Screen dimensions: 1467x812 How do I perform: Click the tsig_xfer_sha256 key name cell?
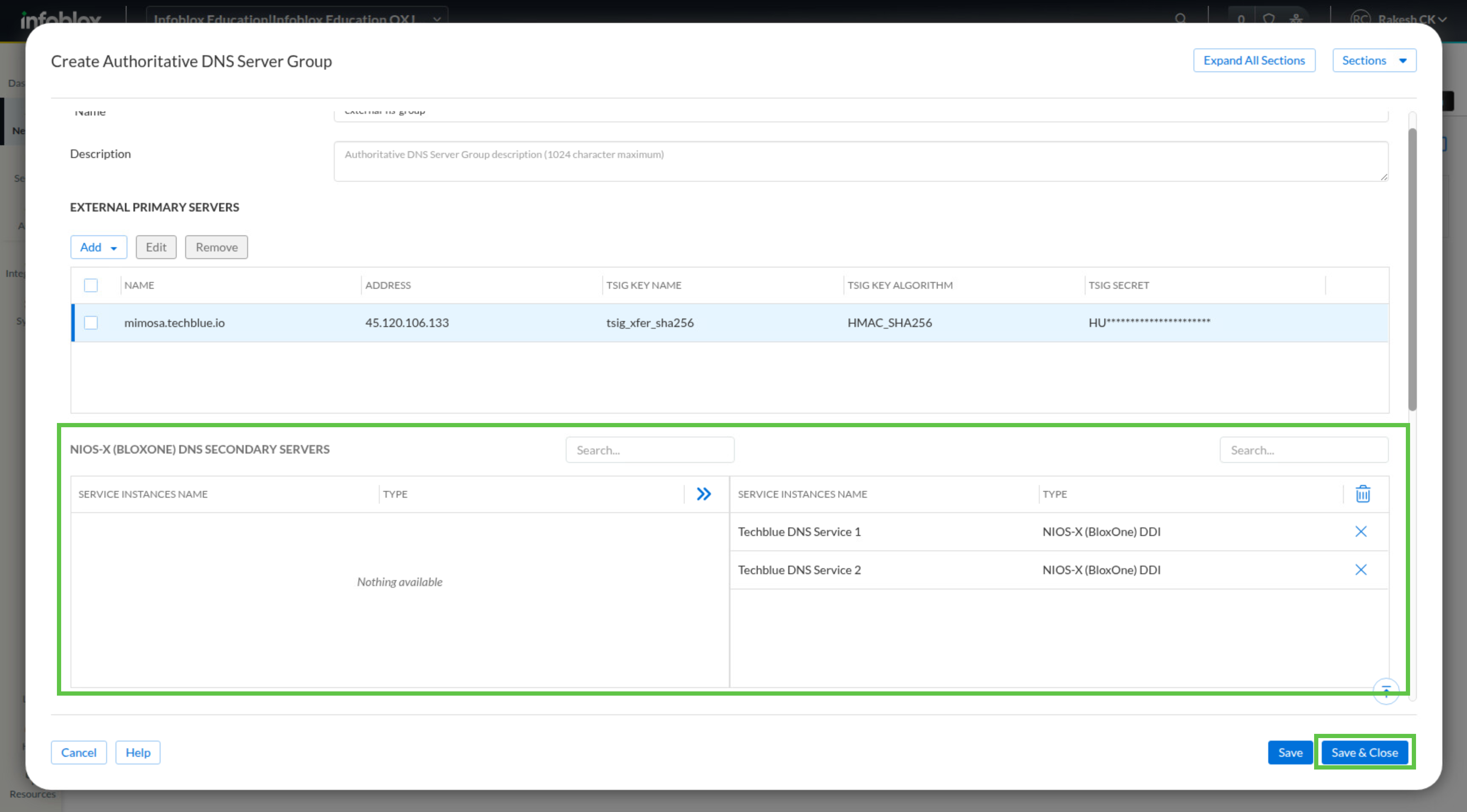650,323
